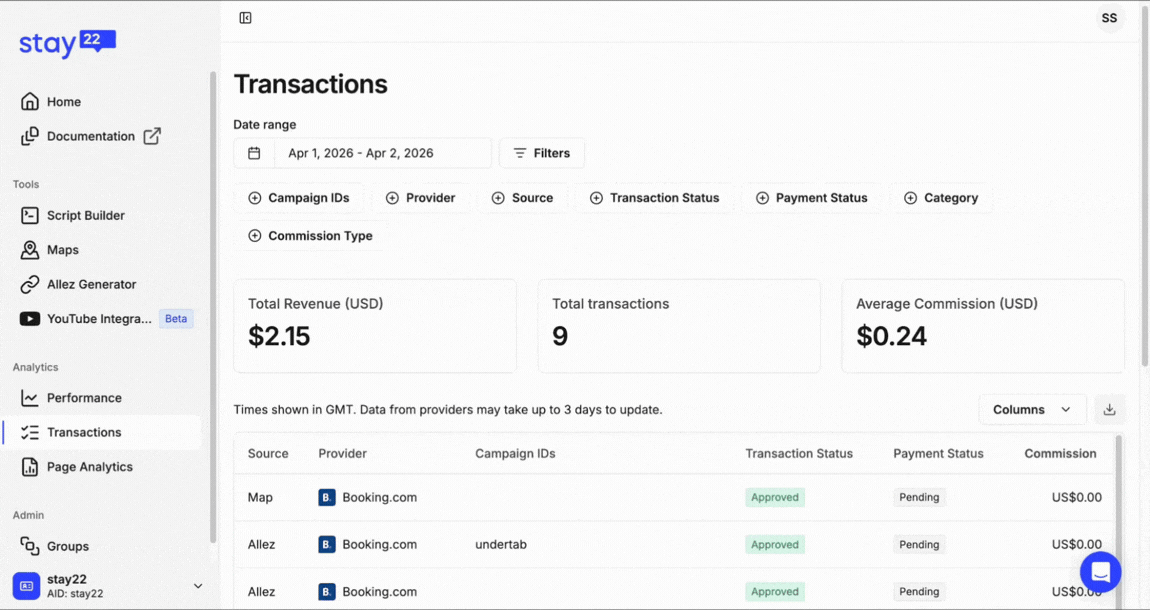Click the stay22 logo
The width and height of the screenshot is (1150, 610).
click(x=67, y=43)
